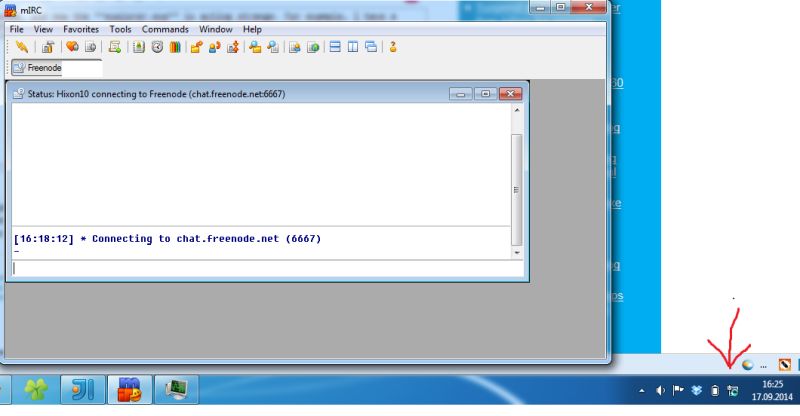This screenshot has width=800, height=416.
Task: Open the Favorites menu
Action: [x=81, y=29]
